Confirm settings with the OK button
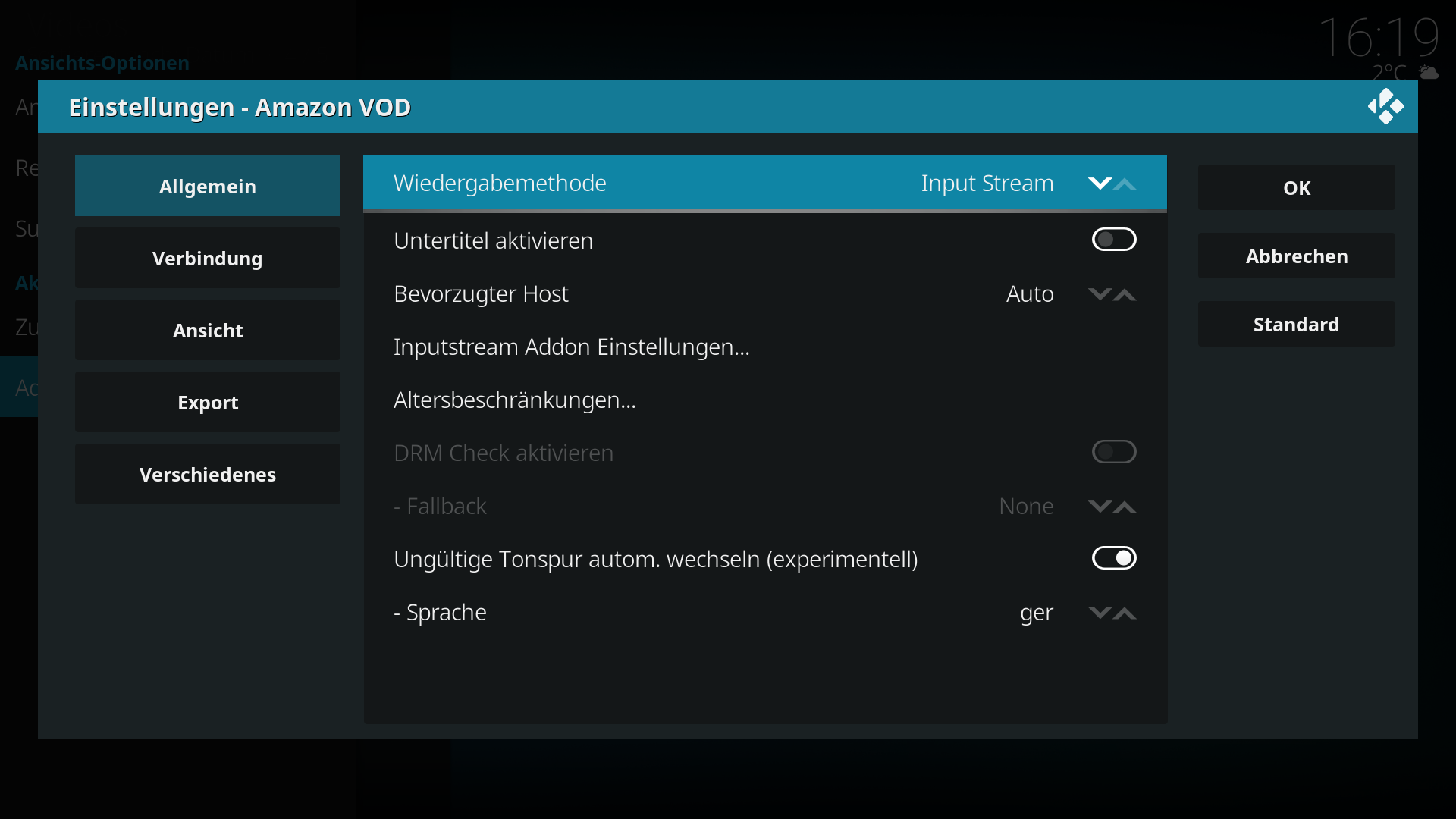Viewport: 1456px width, 819px height. [1297, 187]
